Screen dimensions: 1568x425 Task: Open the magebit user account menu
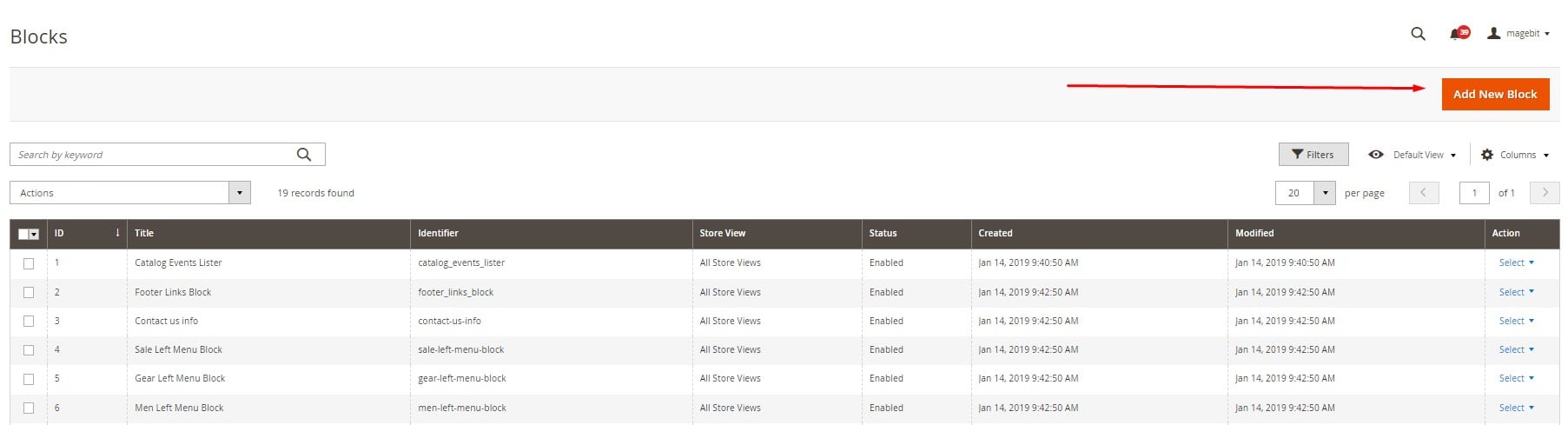coord(1518,34)
